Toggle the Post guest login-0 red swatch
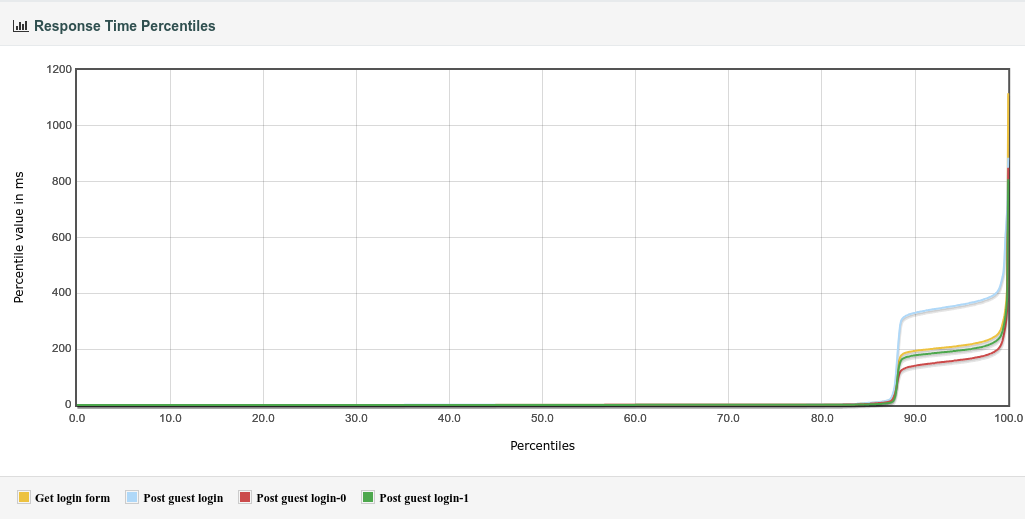Viewport: 1025px width, 519px height. click(245, 497)
